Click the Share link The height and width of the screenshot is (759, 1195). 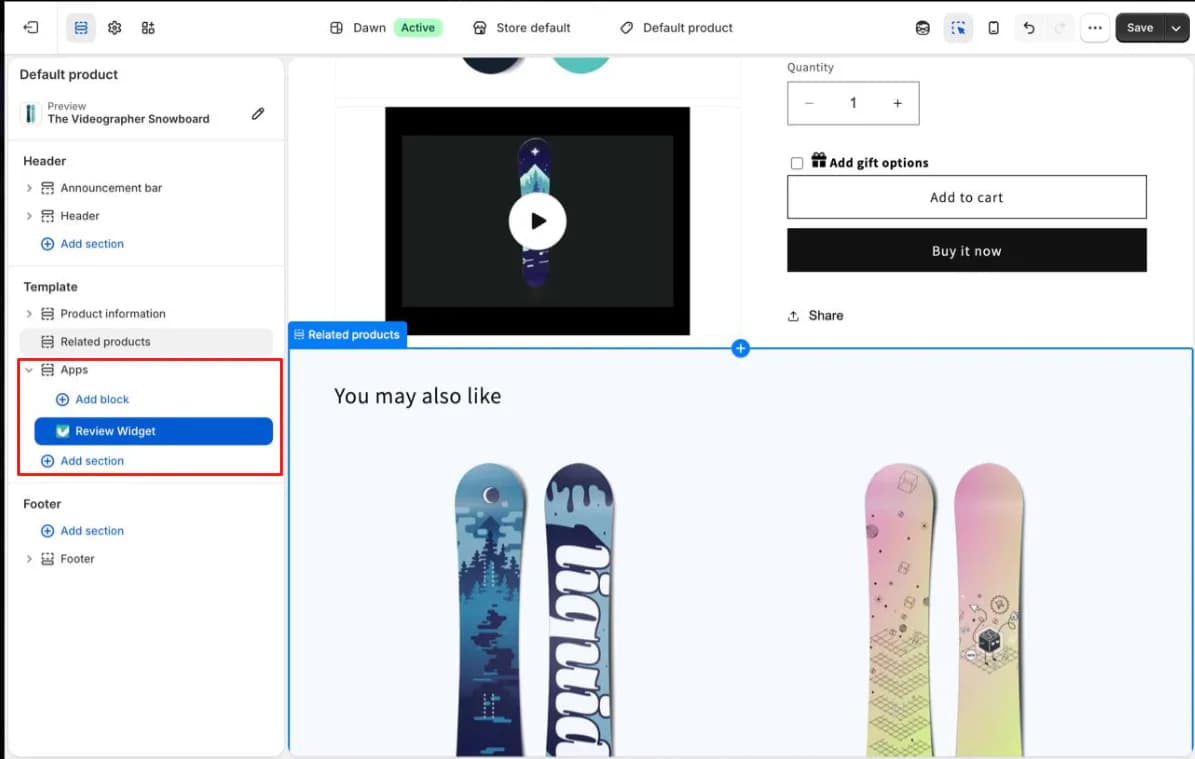pyautogui.click(x=815, y=315)
